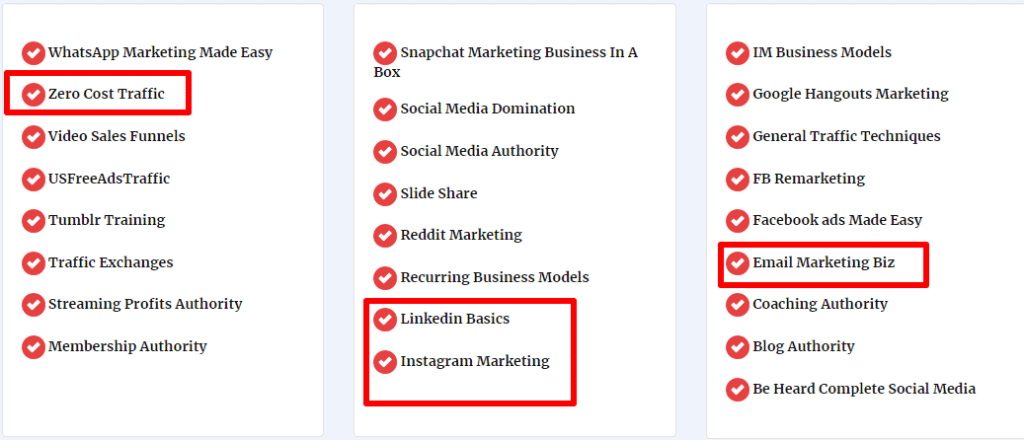
Task: Click the checkmark beside Email Marketing Biz
Action: tap(737, 263)
